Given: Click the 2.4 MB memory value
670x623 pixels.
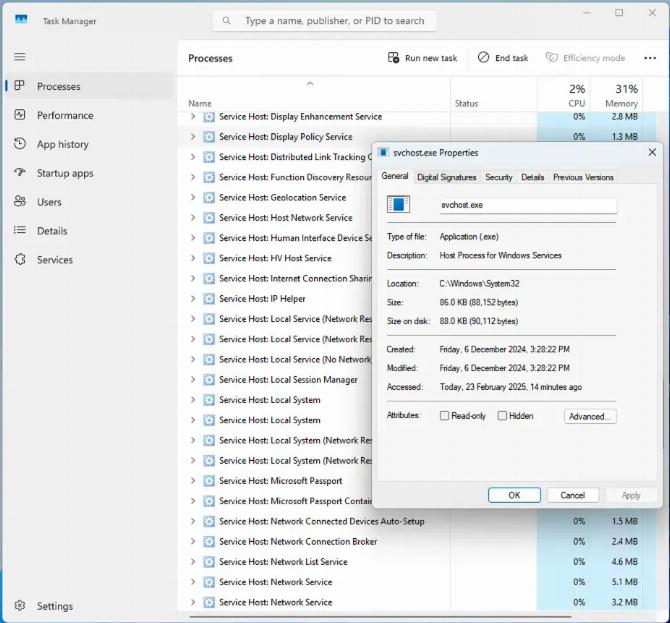Looking at the screenshot, I should 624,541.
